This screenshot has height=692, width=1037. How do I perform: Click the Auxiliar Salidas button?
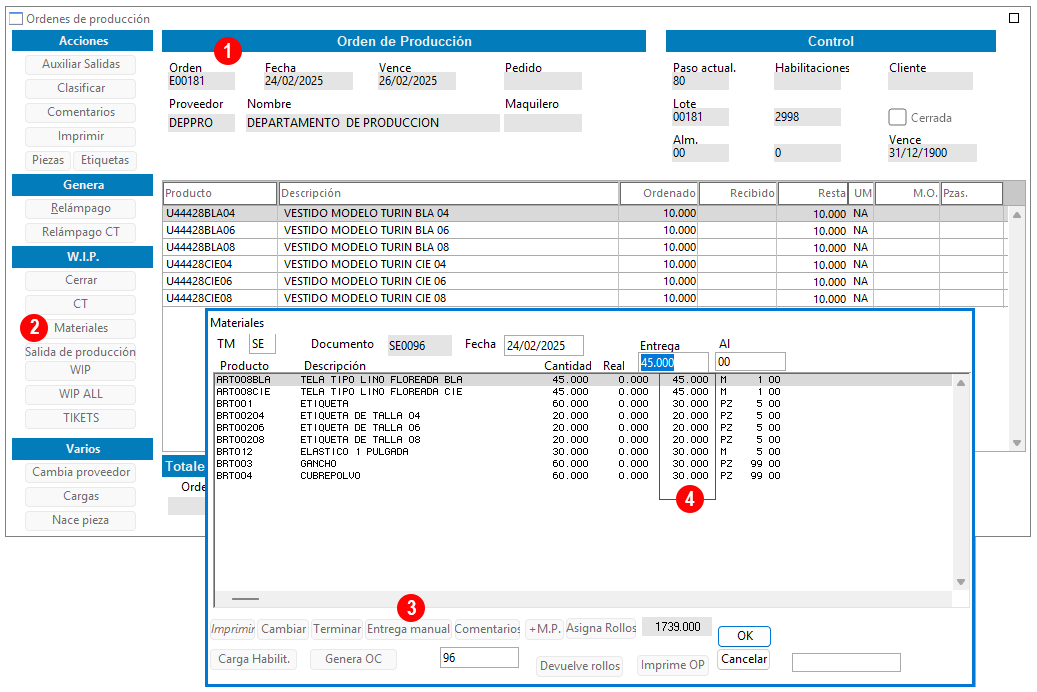tap(81, 64)
